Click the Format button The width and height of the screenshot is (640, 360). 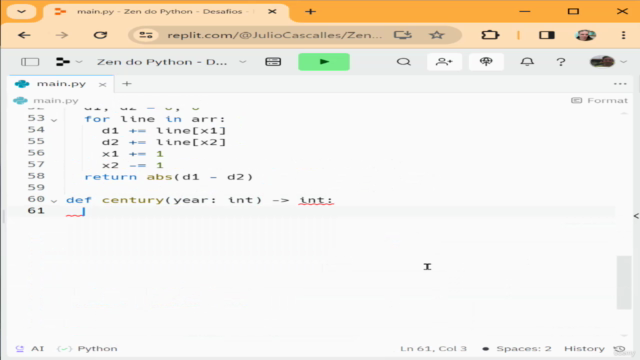point(599,100)
